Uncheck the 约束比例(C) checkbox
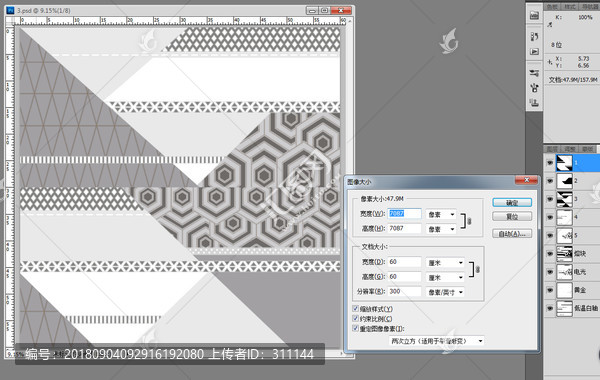 [355, 318]
